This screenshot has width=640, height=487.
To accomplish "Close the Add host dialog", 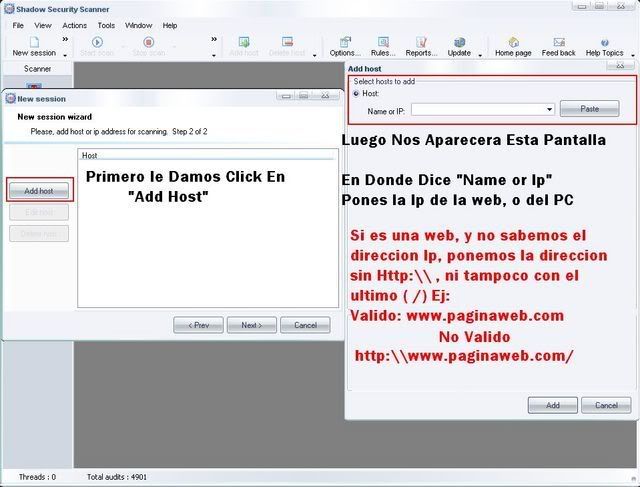I will (x=620, y=65).
